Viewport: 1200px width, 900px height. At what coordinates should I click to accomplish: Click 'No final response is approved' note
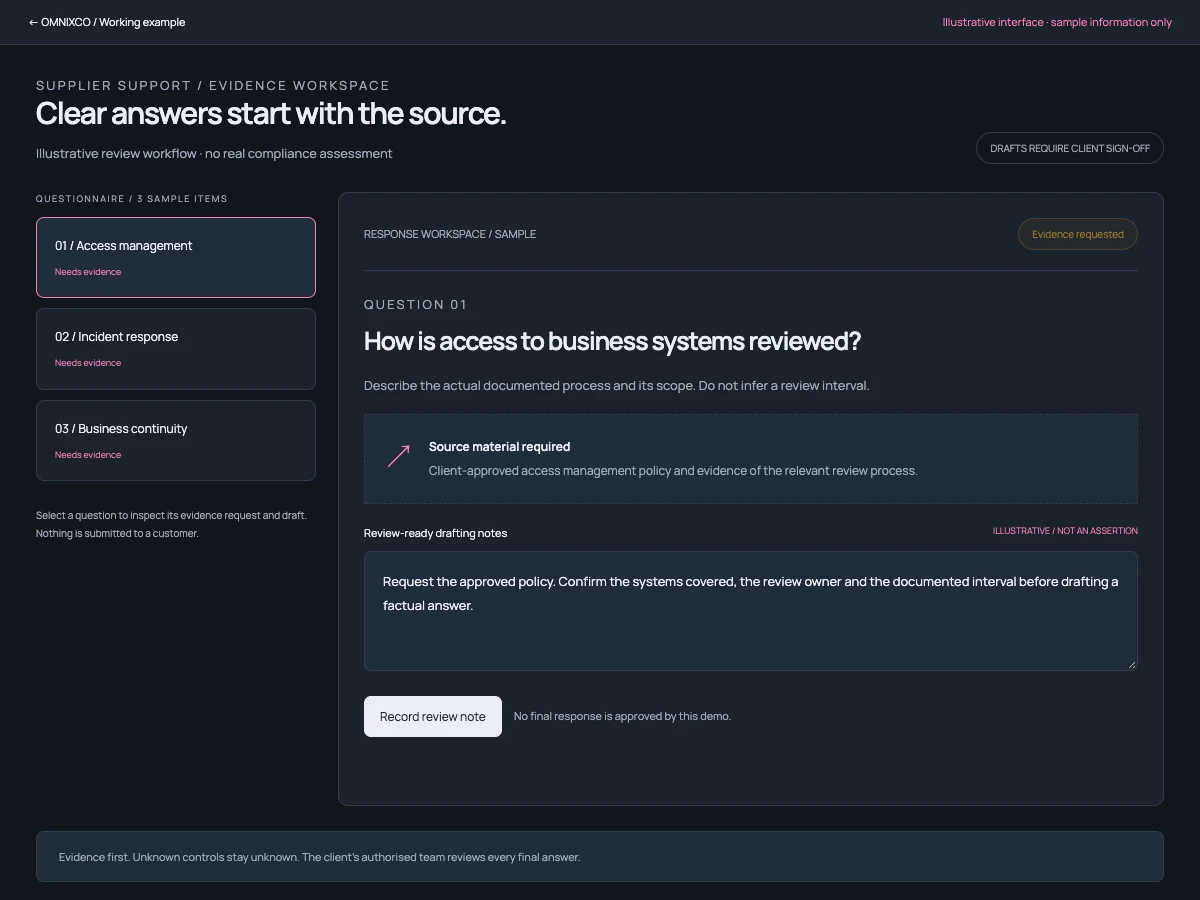click(622, 716)
